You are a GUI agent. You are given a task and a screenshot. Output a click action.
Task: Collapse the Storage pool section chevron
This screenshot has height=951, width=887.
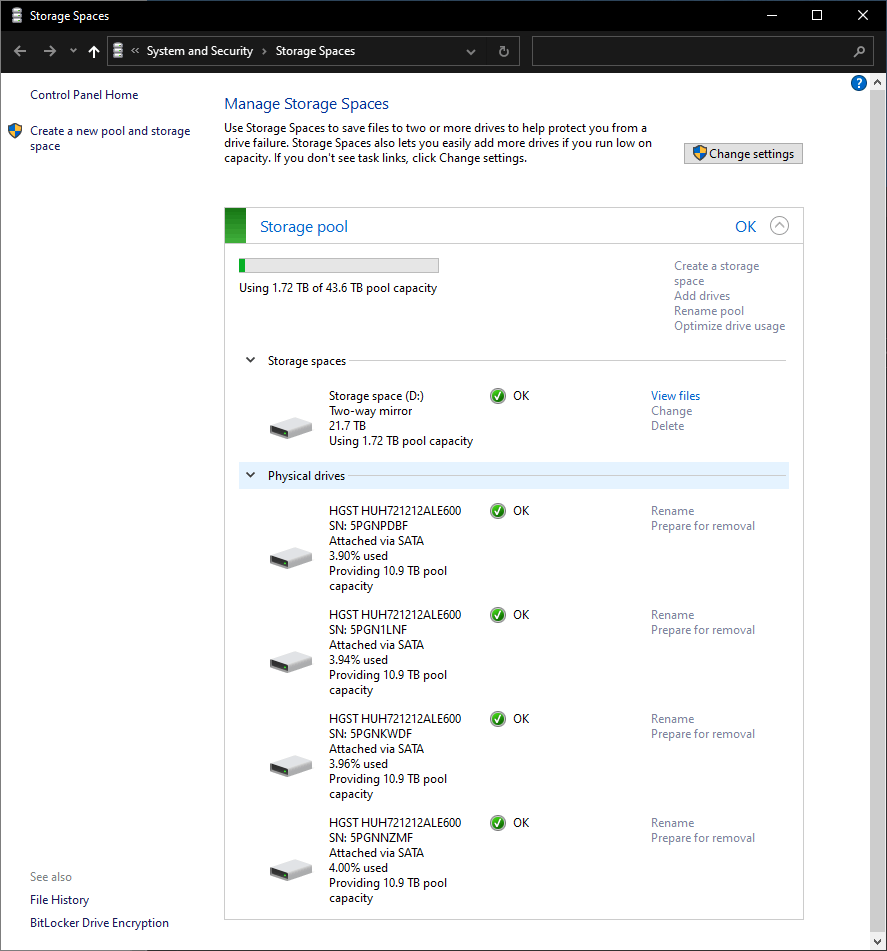coord(779,226)
